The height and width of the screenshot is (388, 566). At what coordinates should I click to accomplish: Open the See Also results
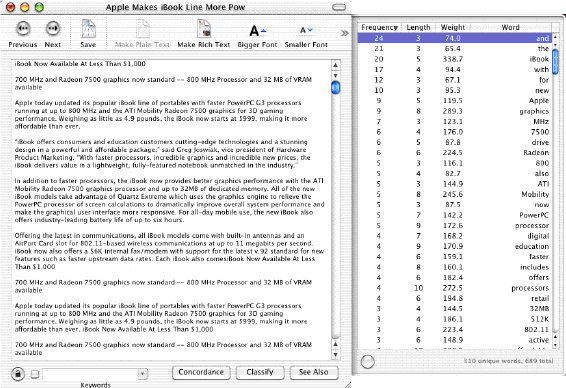click(x=314, y=372)
